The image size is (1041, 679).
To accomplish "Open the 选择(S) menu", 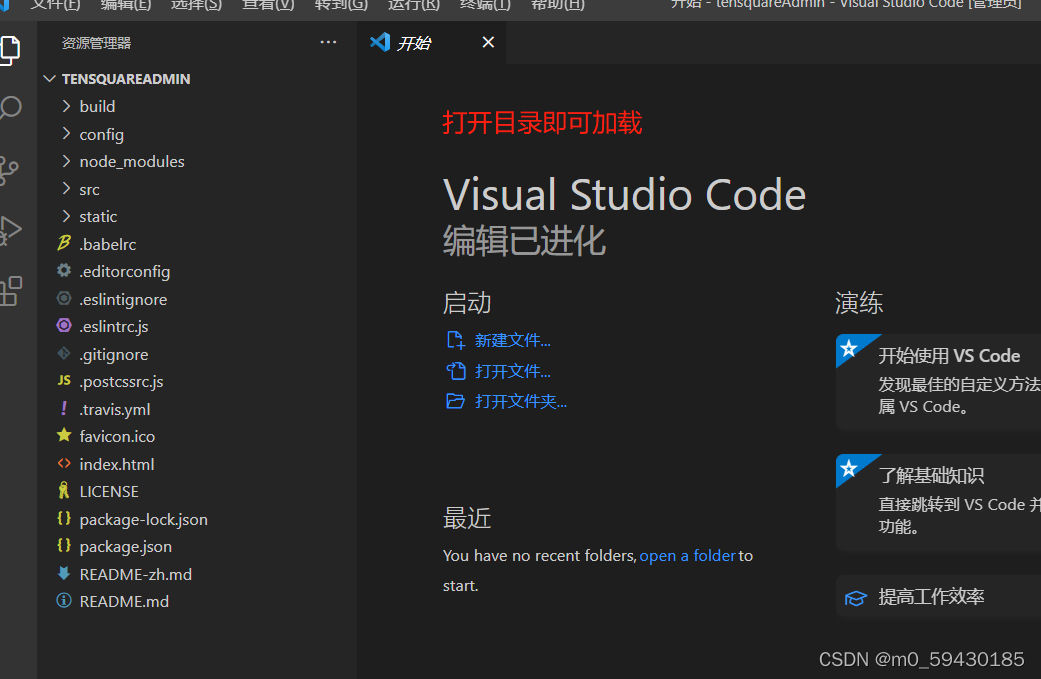I will point(197,5).
